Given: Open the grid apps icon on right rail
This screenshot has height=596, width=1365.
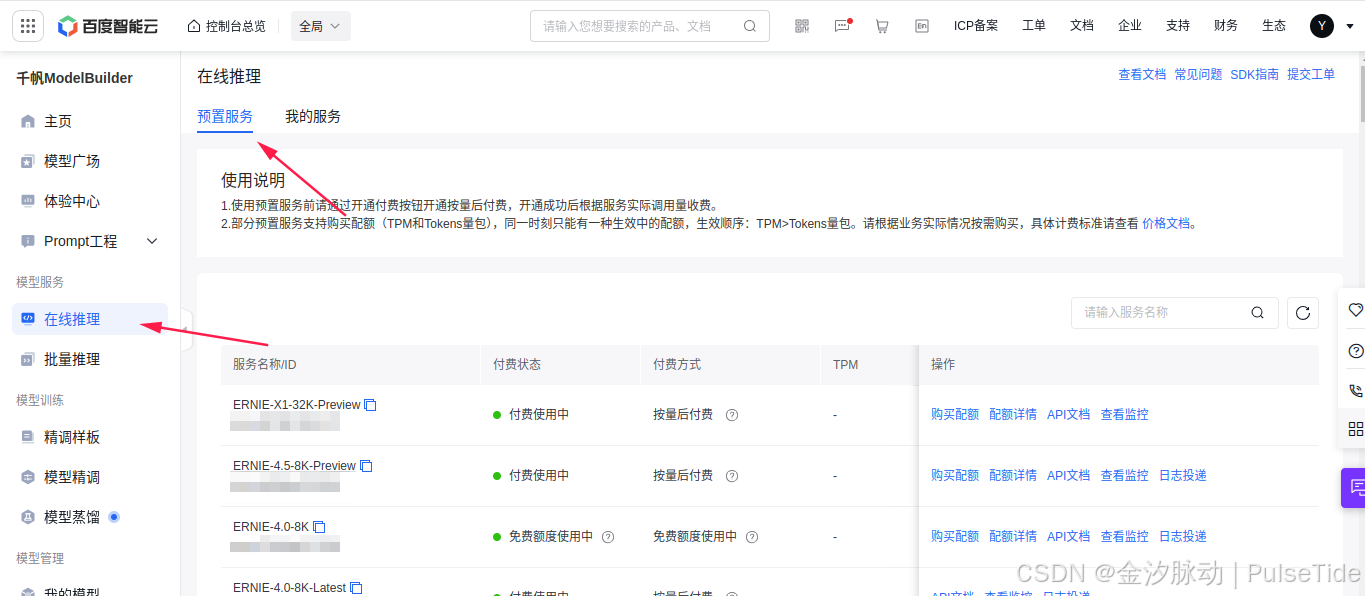Looking at the screenshot, I should [1355, 428].
